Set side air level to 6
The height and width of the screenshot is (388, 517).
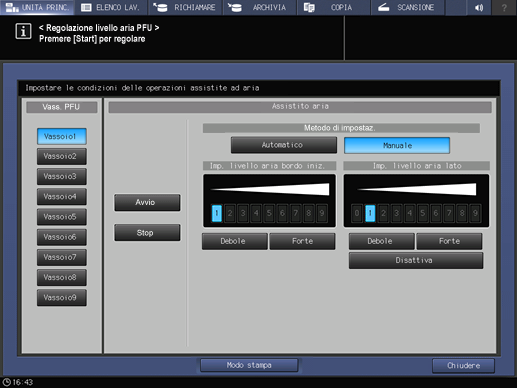(436, 213)
